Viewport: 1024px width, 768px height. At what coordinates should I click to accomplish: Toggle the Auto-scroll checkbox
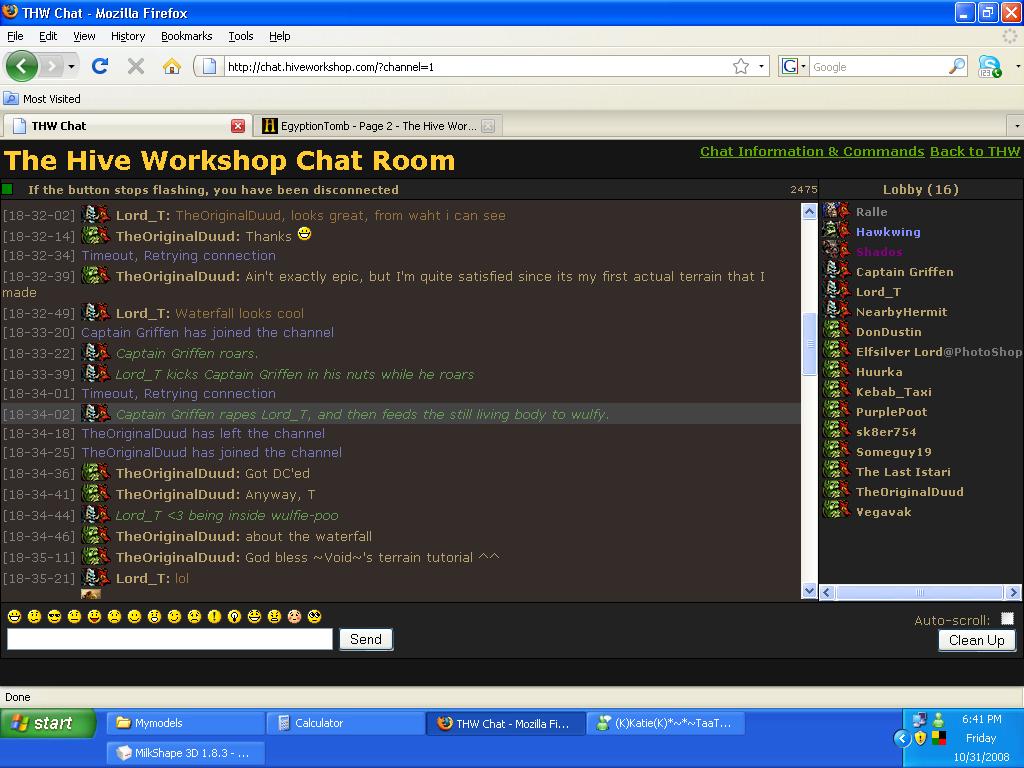click(x=1007, y=618)
